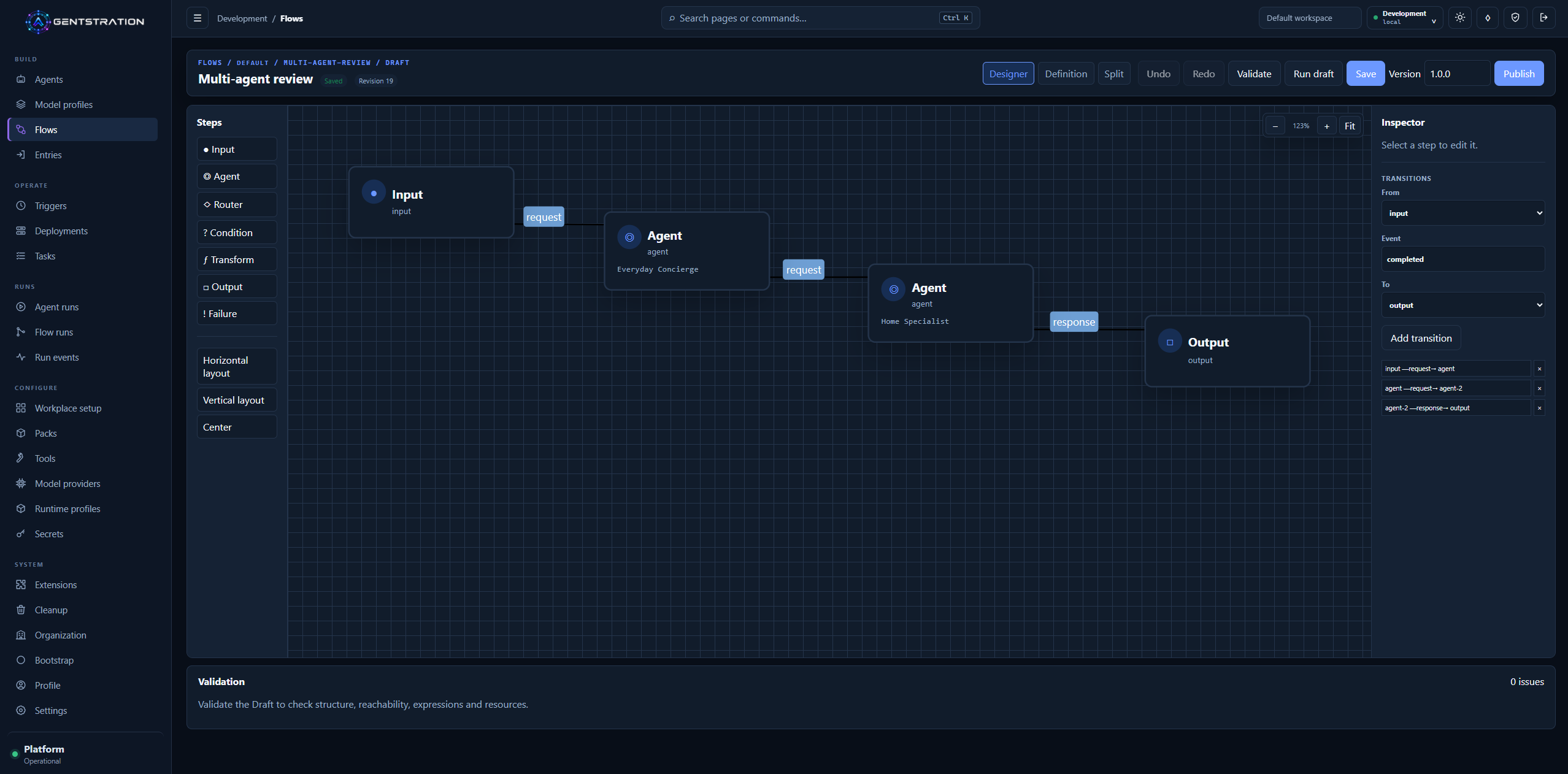Open Runtime profiles page
The image size is (1568, 774).
click(82, 508)
